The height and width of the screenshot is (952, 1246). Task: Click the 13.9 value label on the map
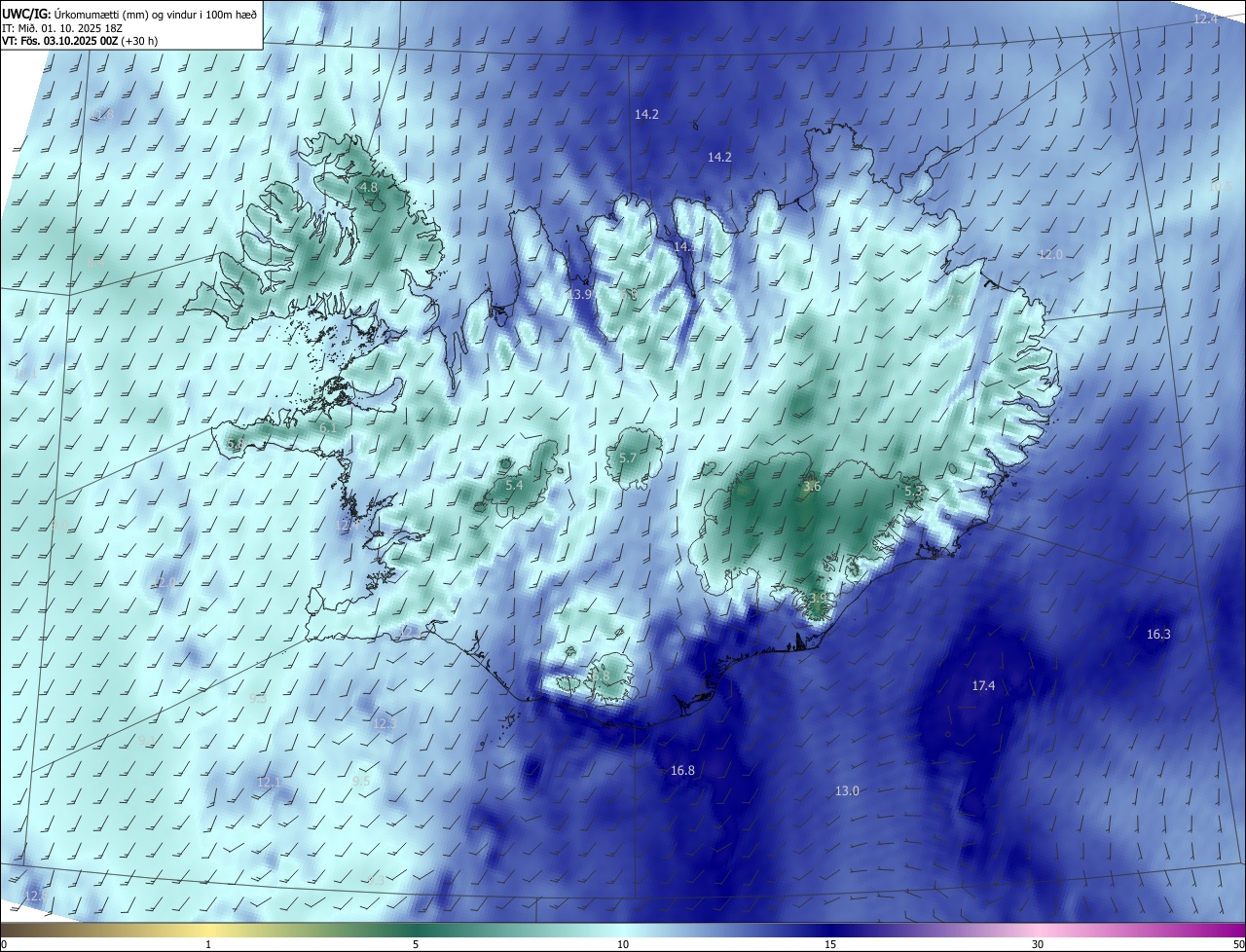click(580, 294)
